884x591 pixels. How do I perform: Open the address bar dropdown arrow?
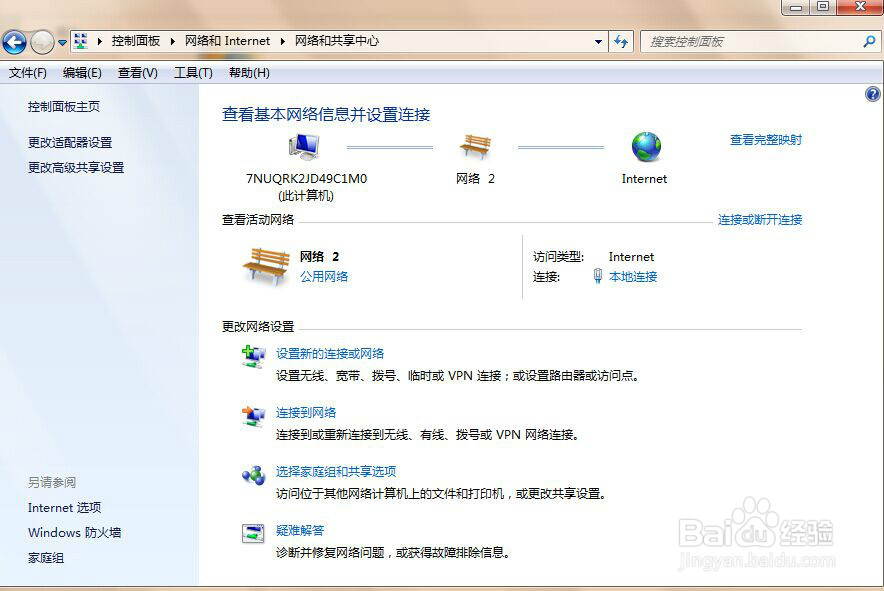(x=597, y=41)
